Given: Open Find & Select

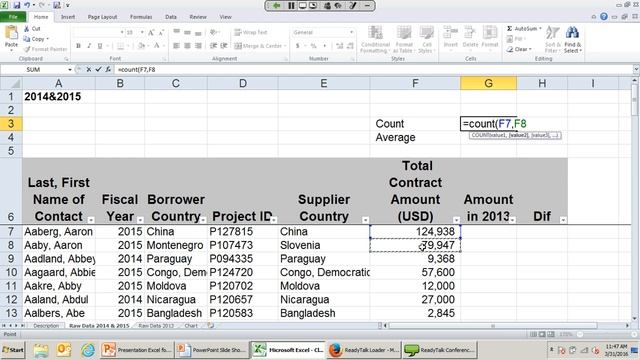Looking at the screenshot, I should pos(573,39).
